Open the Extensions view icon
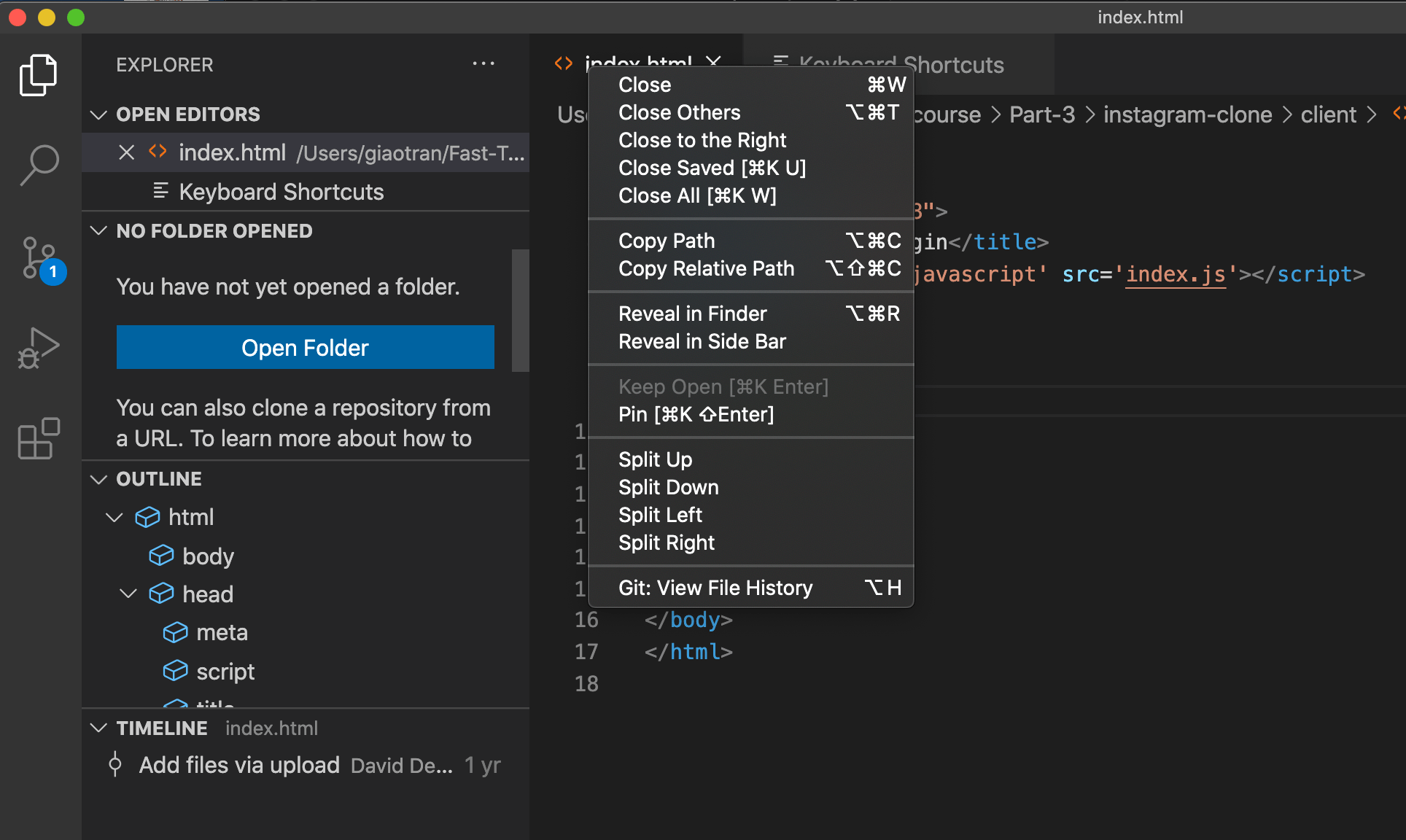This screenshot has height=840, width=1406. 39,438
